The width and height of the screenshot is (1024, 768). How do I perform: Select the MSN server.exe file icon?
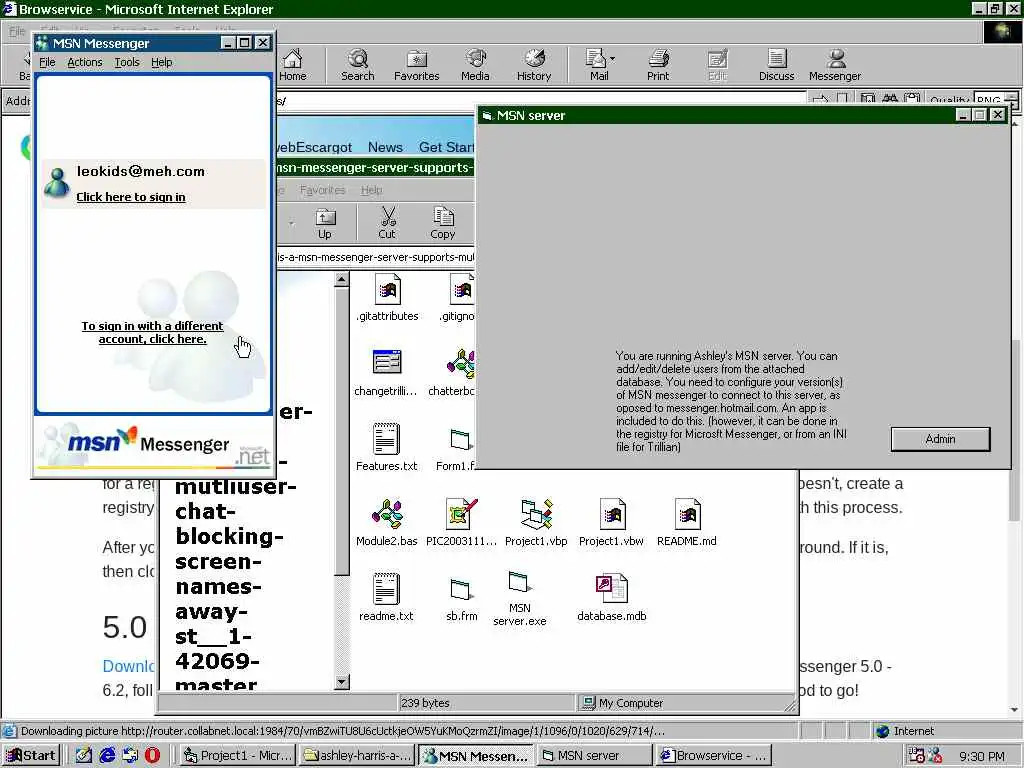point(520,582)
